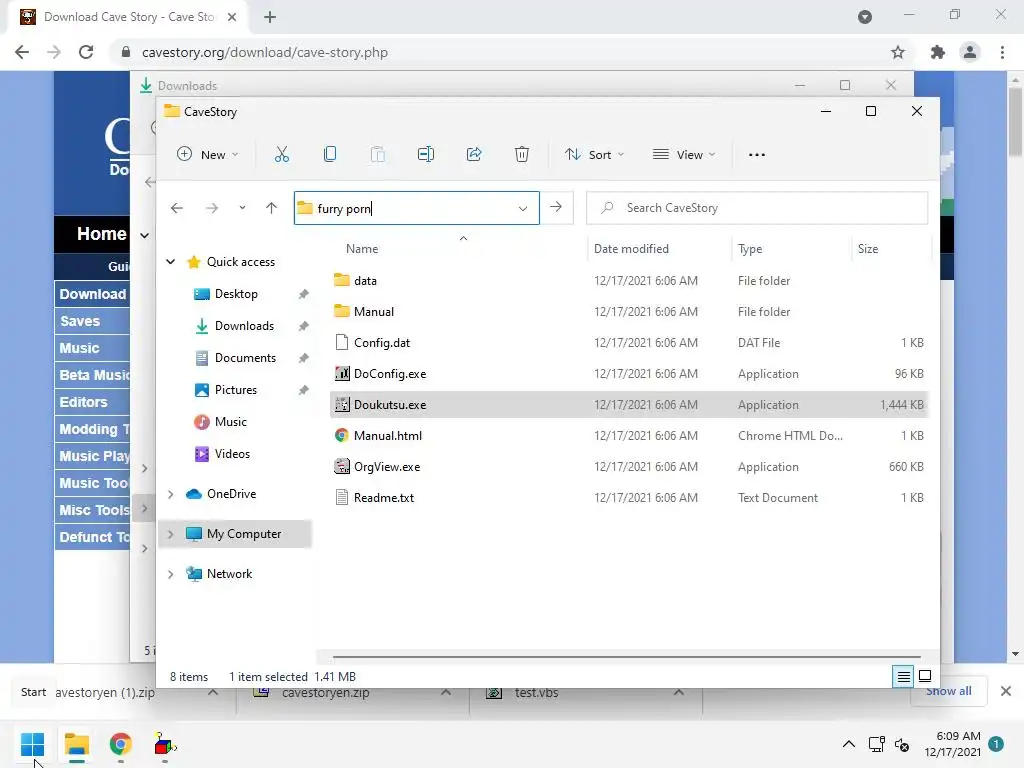Close the Chrome downloads bar
Viewport: 1024px width, 768px height.
(1006, 691)
